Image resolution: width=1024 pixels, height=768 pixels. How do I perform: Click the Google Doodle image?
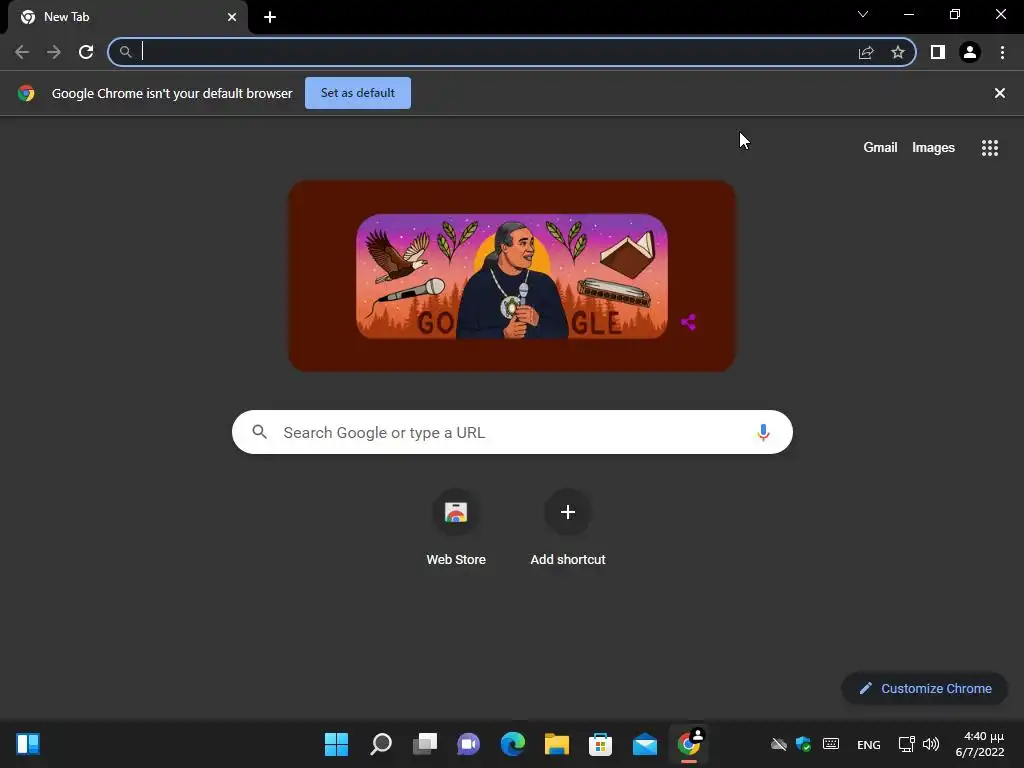[x=512, y=276]
